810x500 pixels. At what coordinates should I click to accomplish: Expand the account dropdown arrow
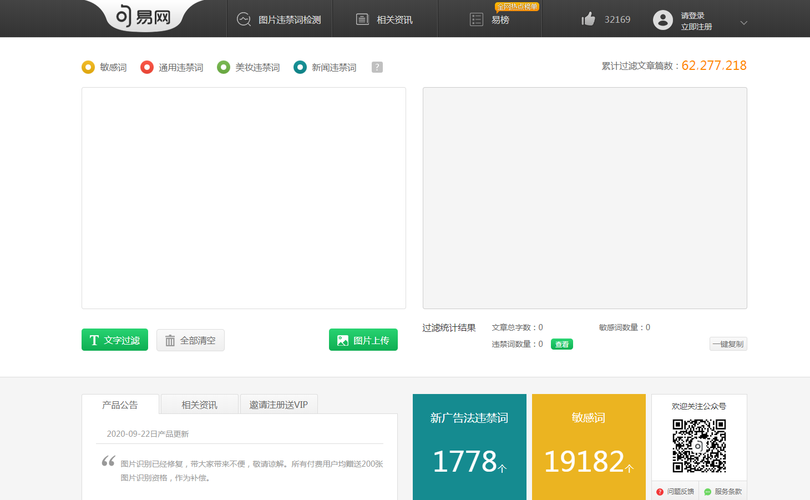743,22
